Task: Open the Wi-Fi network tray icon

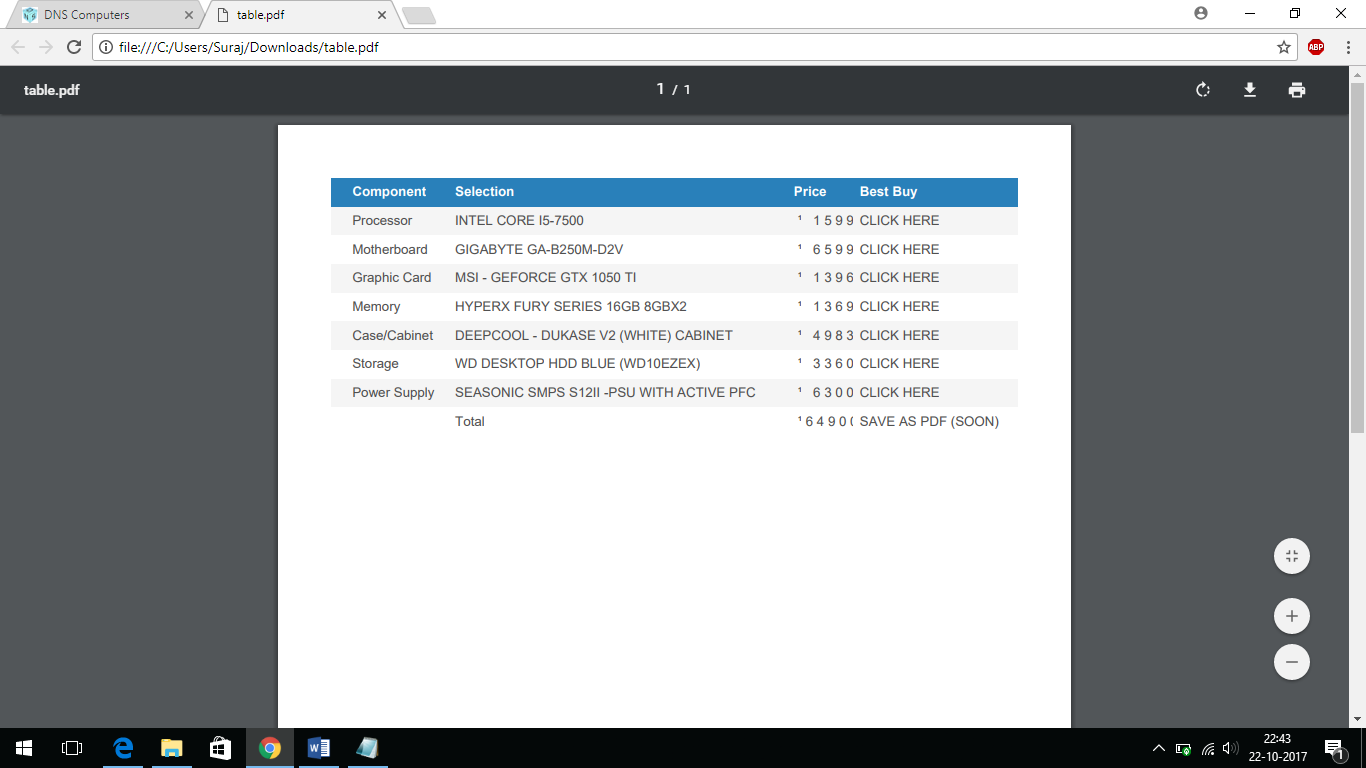Action: point(1208,748)
